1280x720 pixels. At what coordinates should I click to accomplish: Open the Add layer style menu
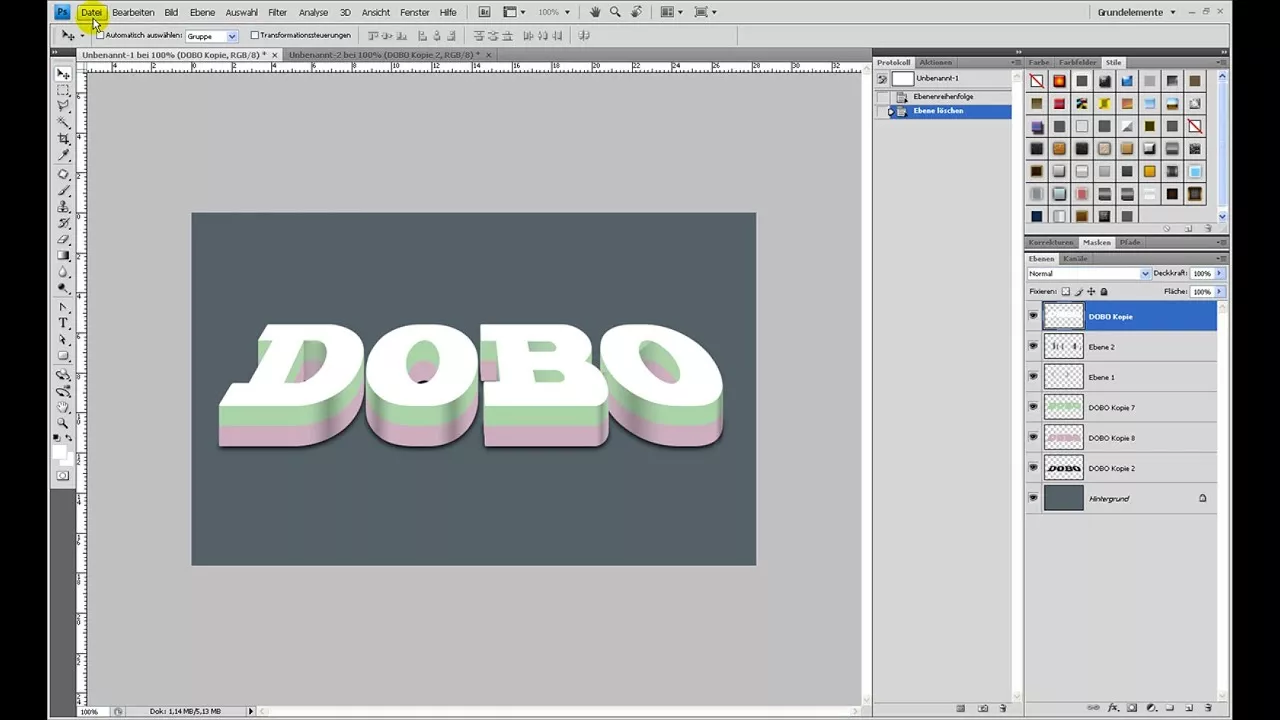click(x=1113, y=708)
